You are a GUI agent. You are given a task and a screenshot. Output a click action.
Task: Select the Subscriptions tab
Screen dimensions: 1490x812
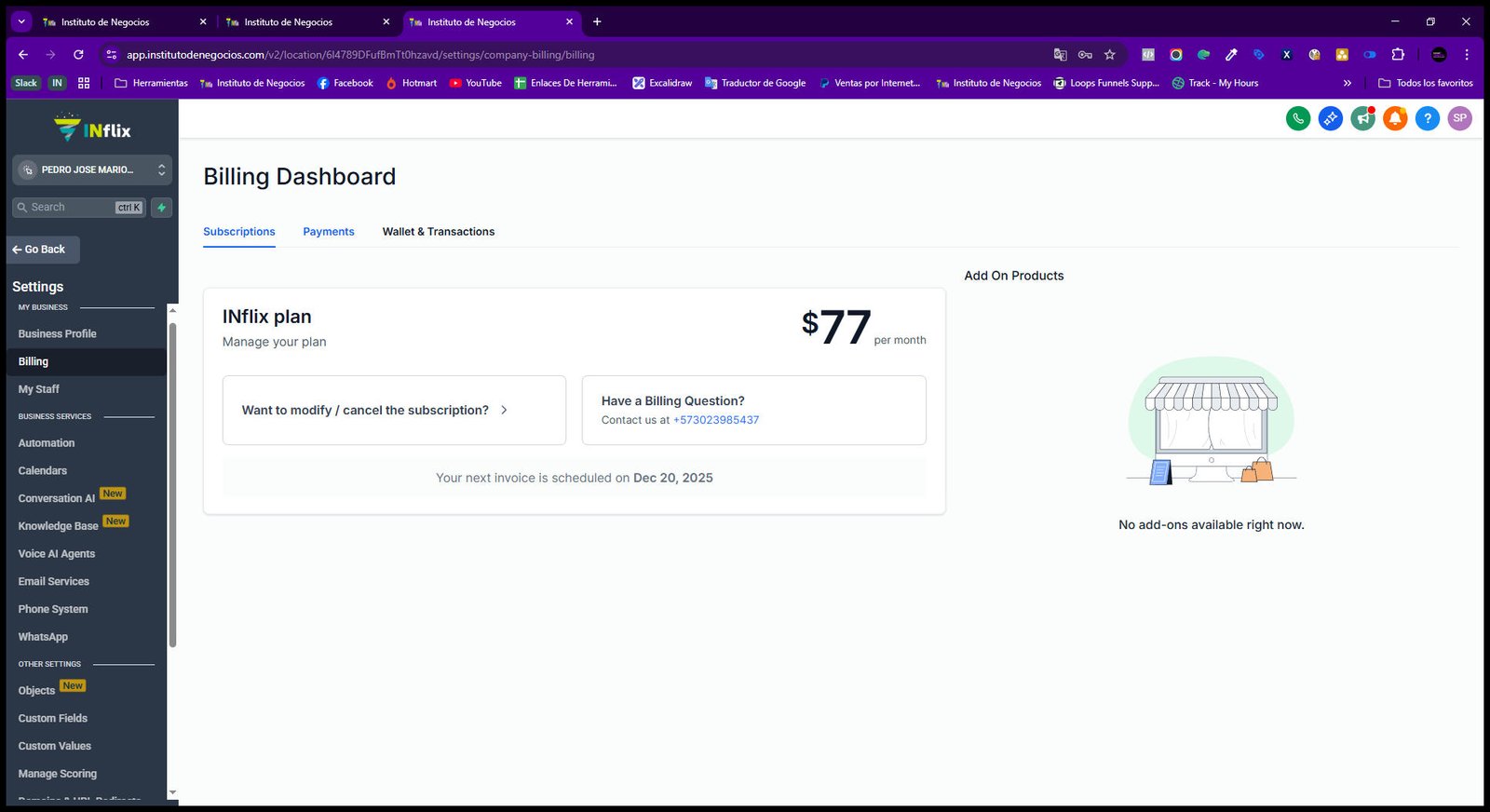click(239, 232)
